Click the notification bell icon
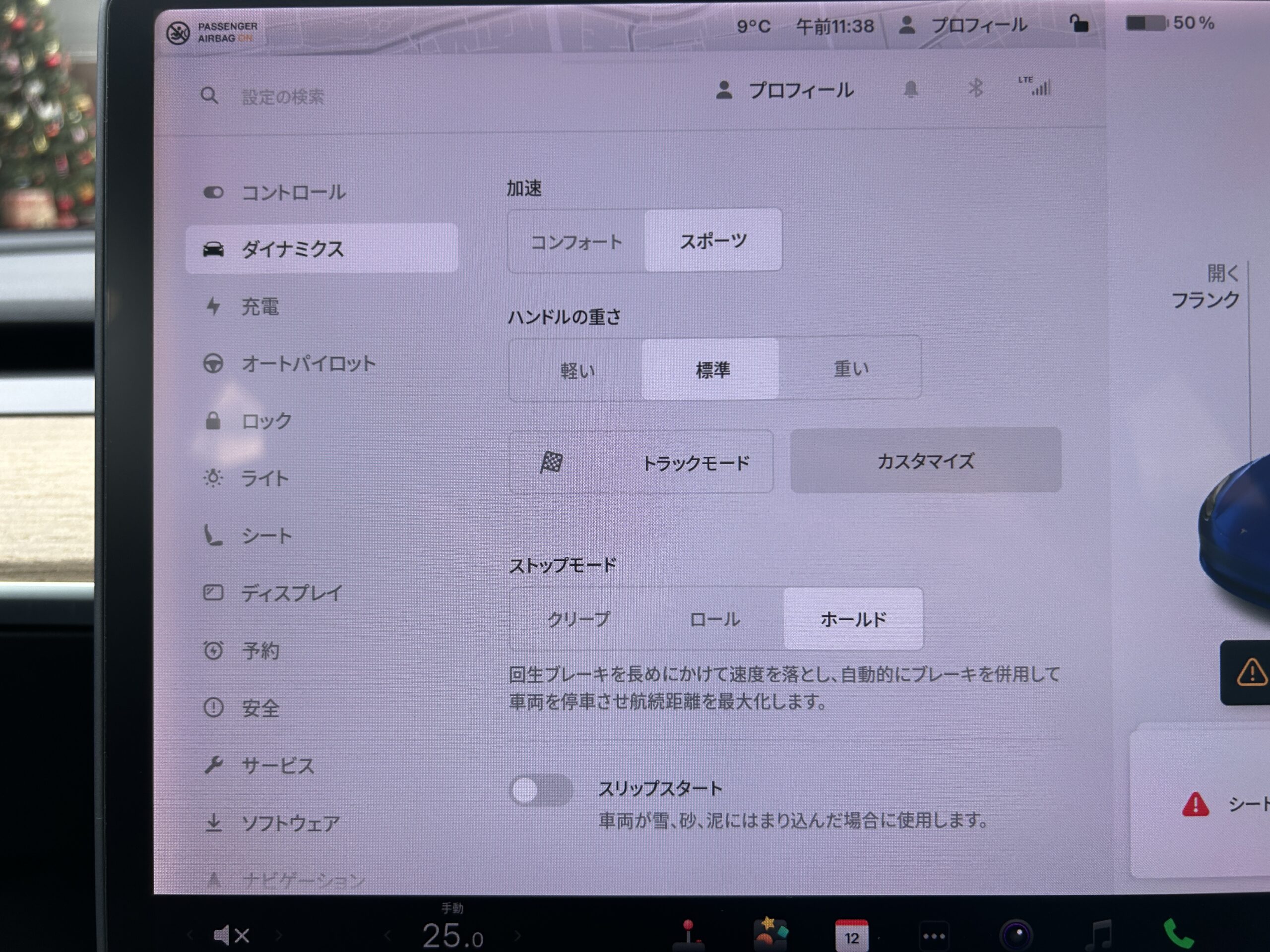This screenshot has width=1270, height=952. click(x=911, y=90)
